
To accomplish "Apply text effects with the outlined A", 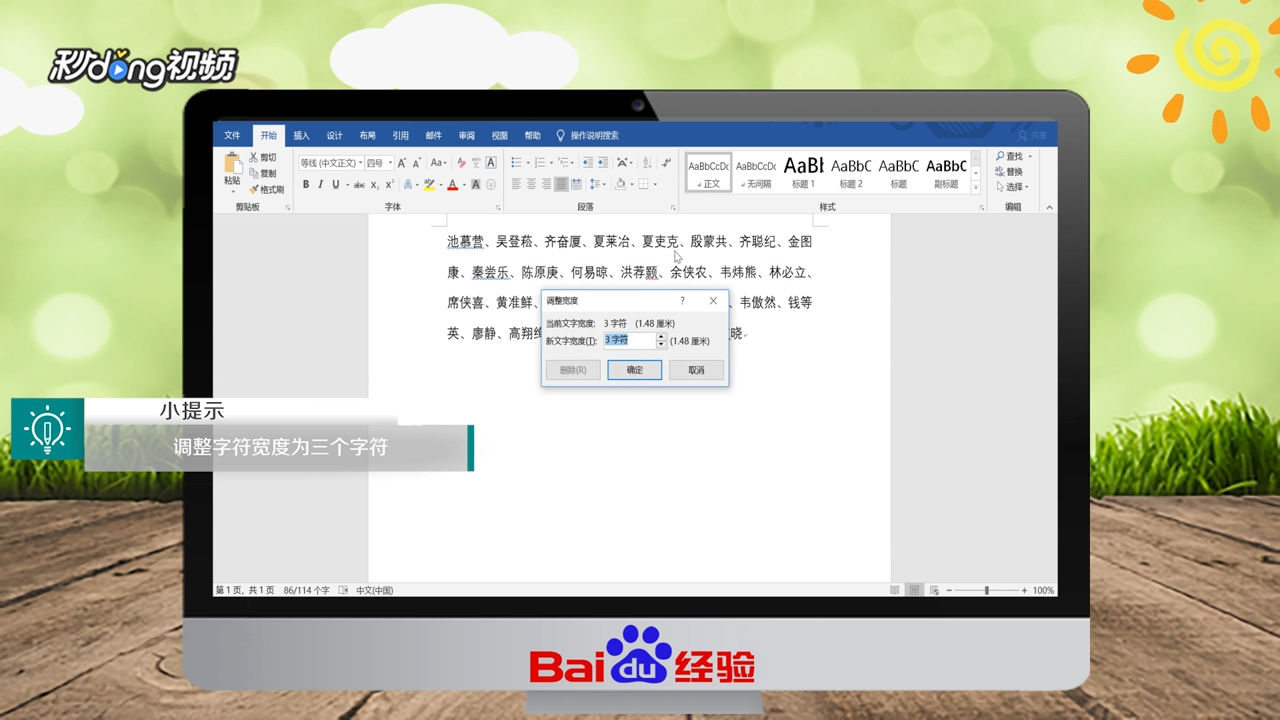I will (408, 185).
